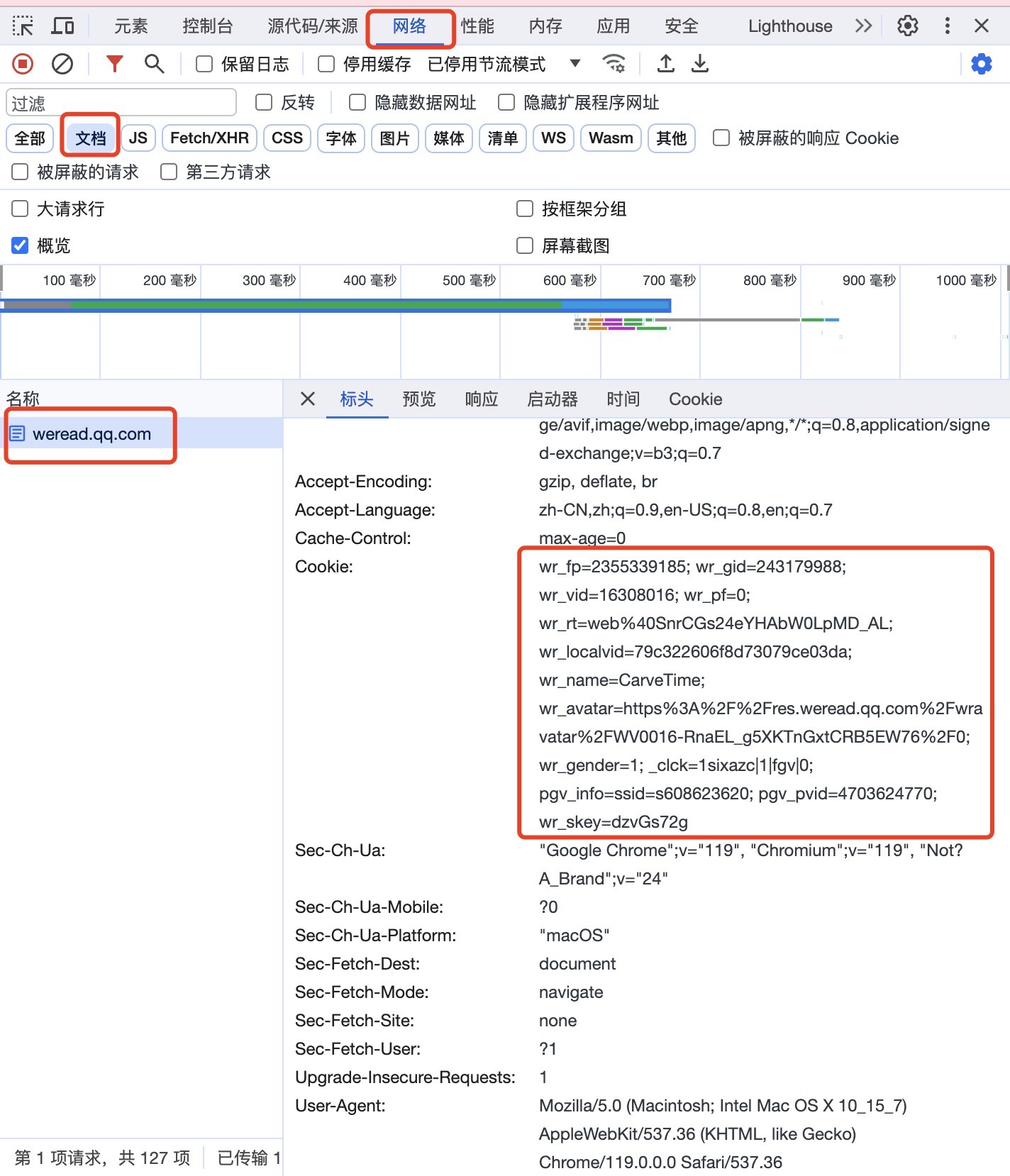Filter requests by 清单
This screenshot has height=1176, width=1010.
click(503, 138)
